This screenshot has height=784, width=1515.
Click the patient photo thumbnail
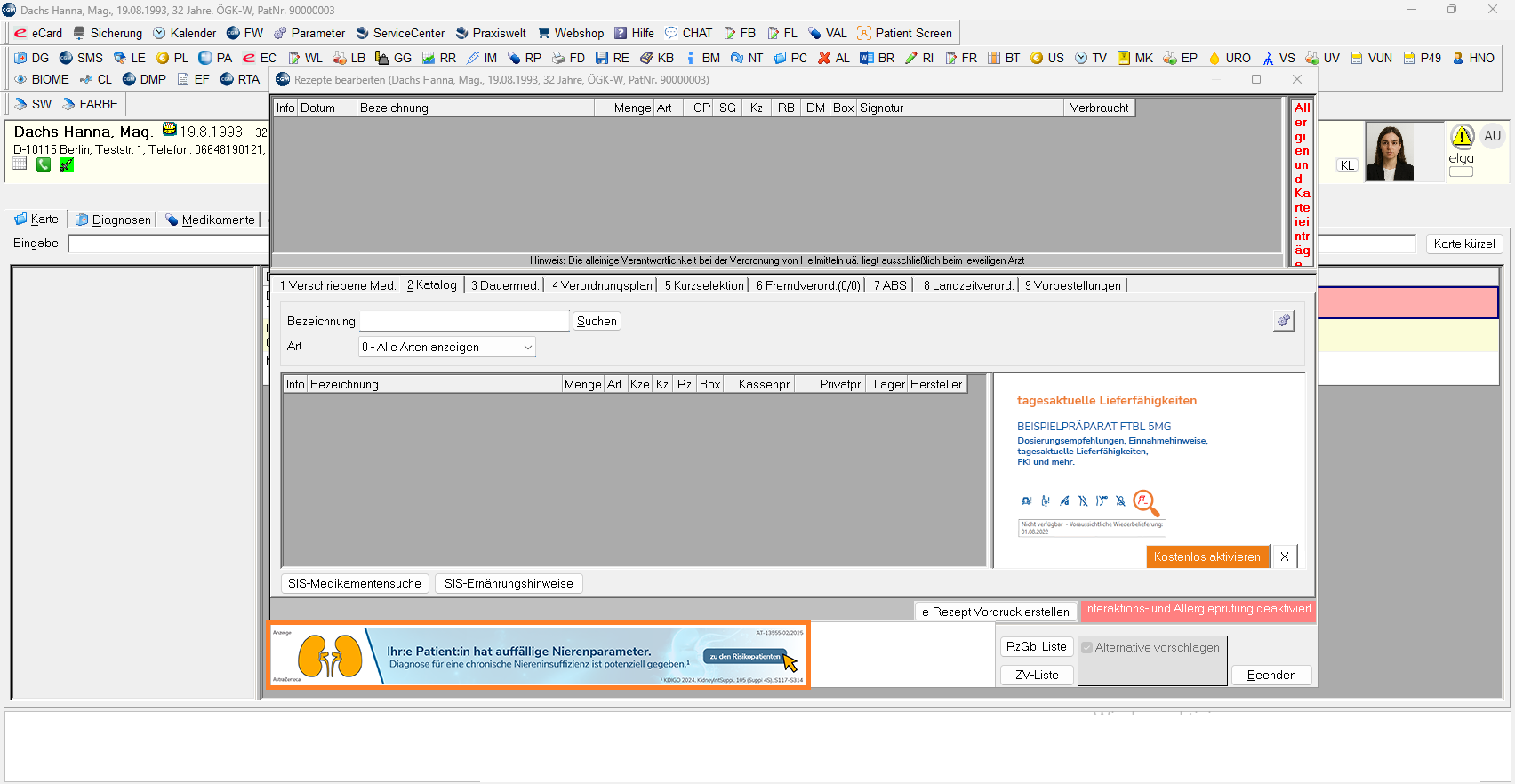(1389, 153)
